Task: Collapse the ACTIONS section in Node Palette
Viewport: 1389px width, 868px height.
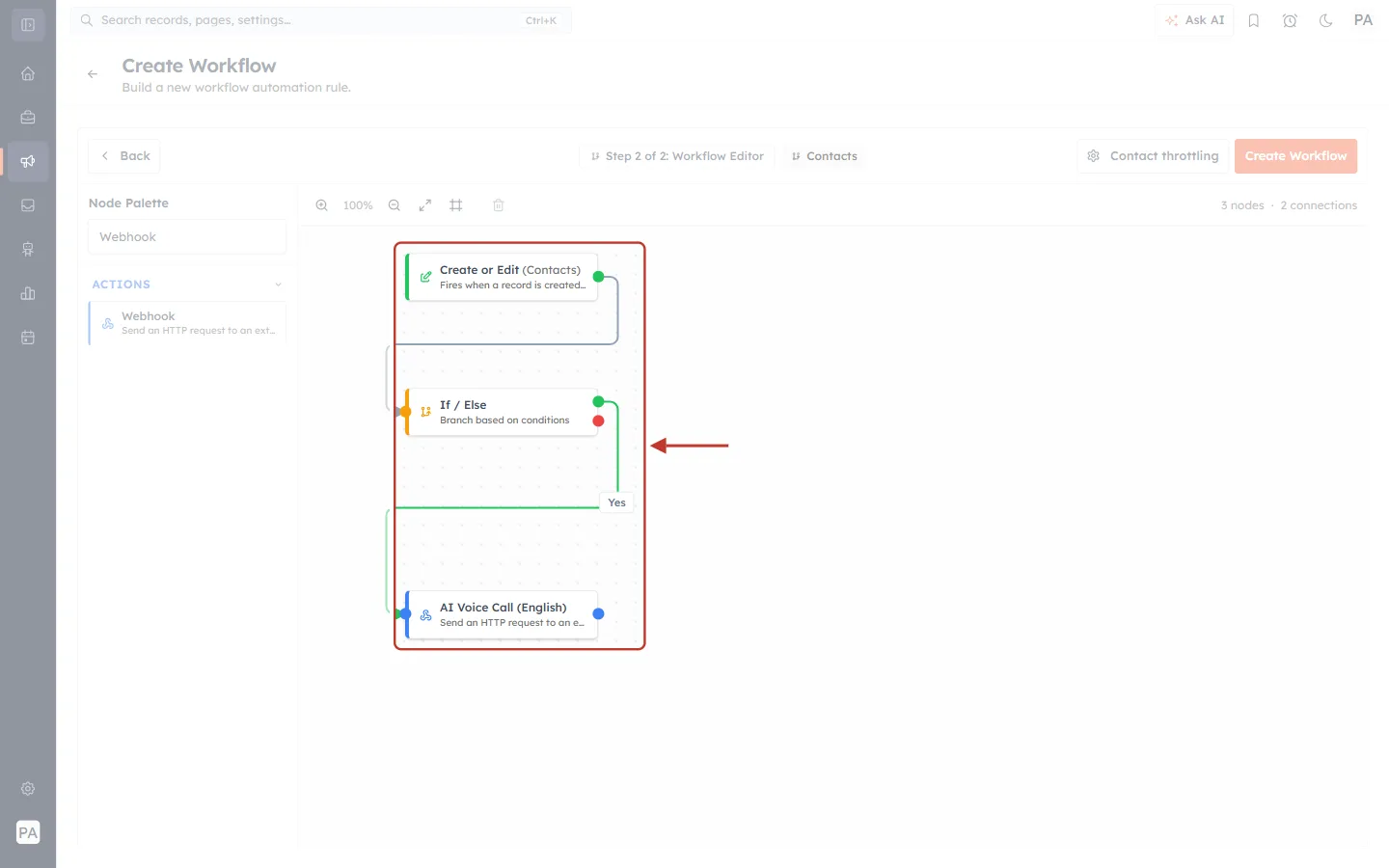Action: (279, 285)
